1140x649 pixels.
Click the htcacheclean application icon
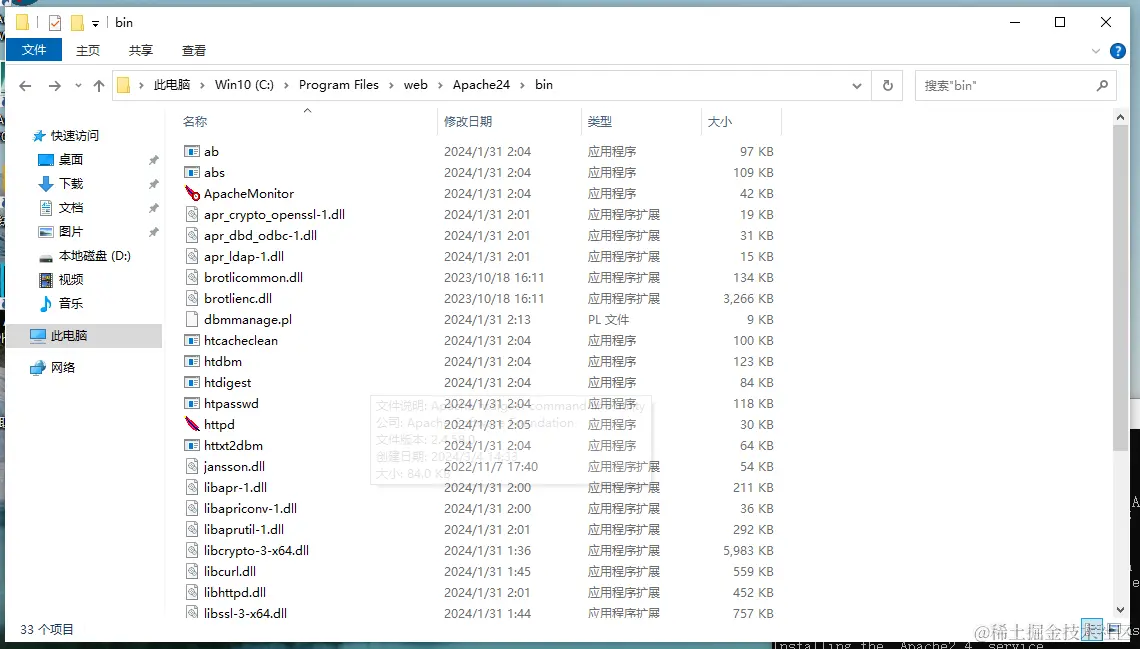[192, 340]
